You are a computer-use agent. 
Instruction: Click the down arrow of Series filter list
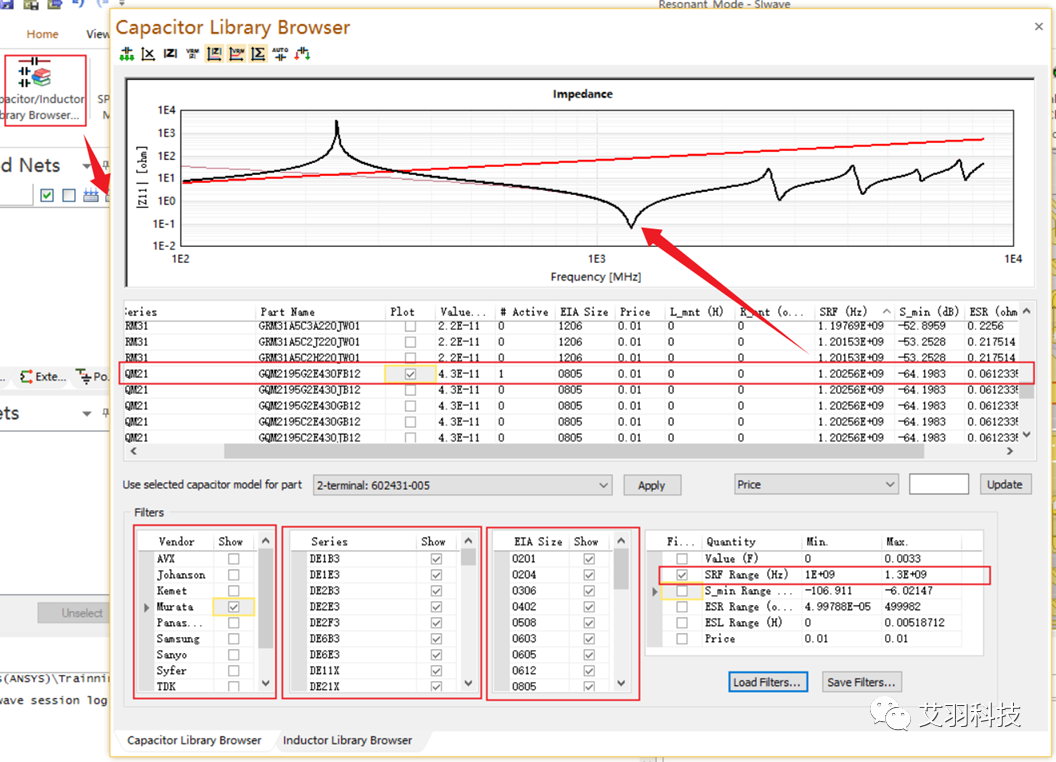469,683
